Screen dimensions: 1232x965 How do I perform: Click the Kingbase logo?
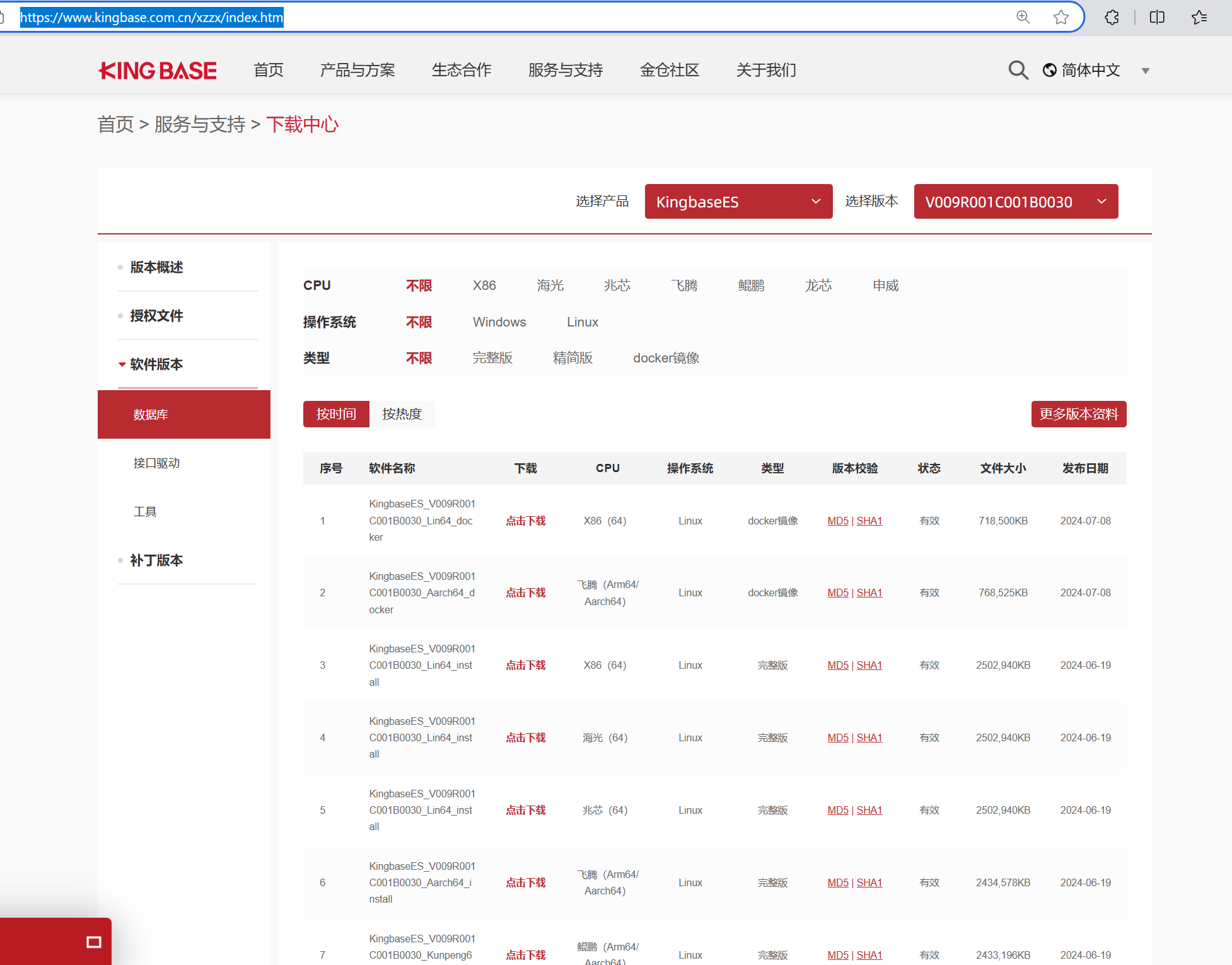tap(158, 71)
